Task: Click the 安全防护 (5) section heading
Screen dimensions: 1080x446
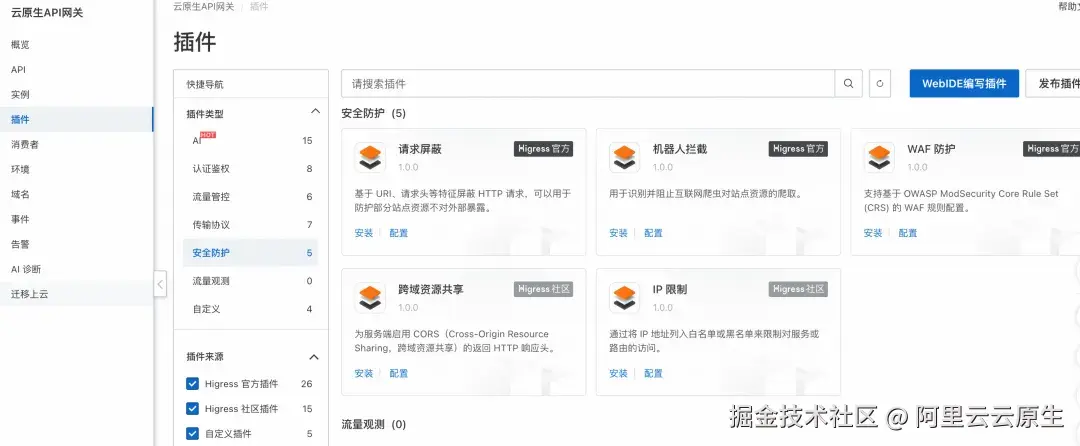Action: click(374, 113)
